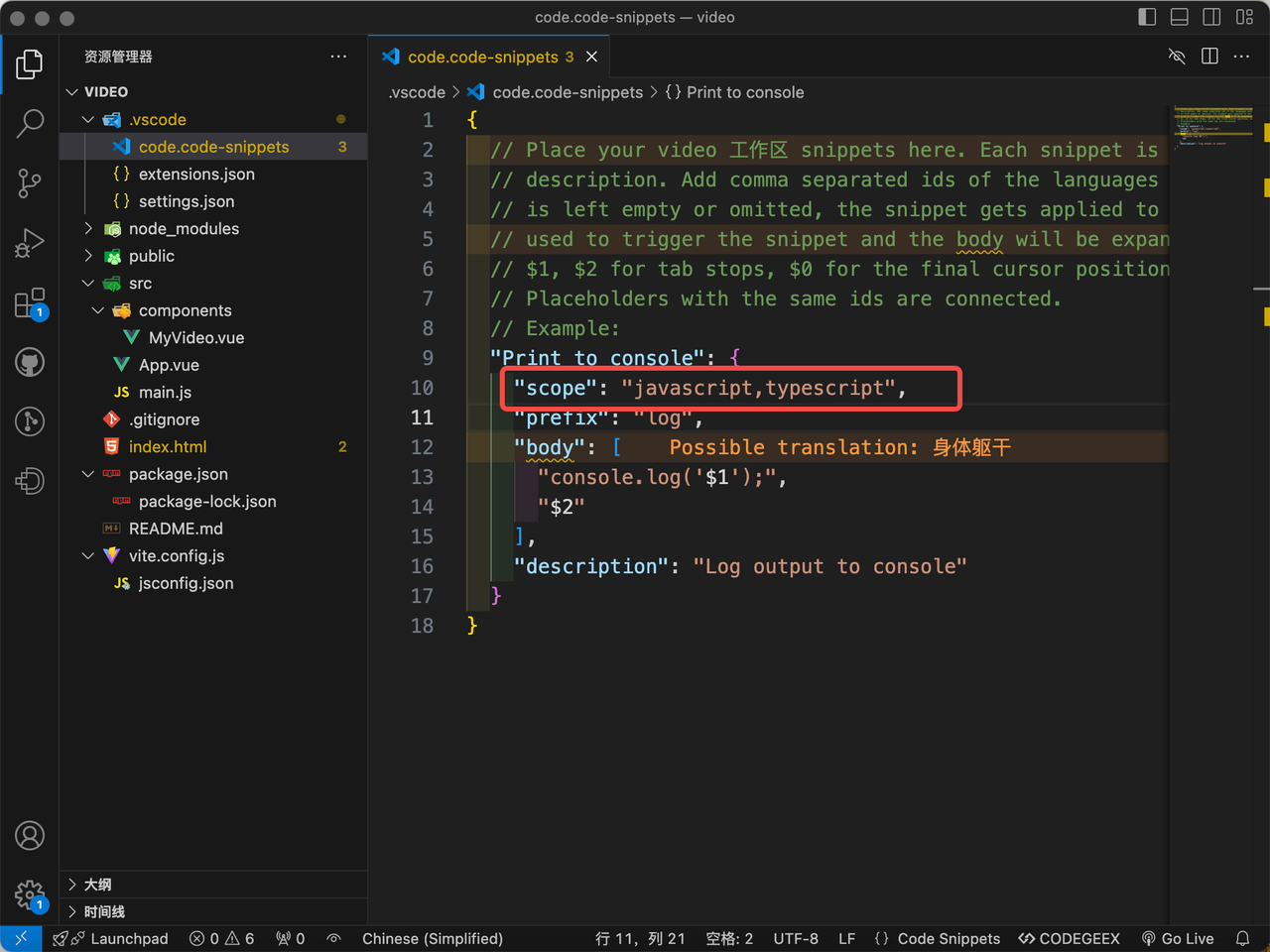Collapse the package.json nested files
1270x952 pixels.
click(x=87, y=474)
